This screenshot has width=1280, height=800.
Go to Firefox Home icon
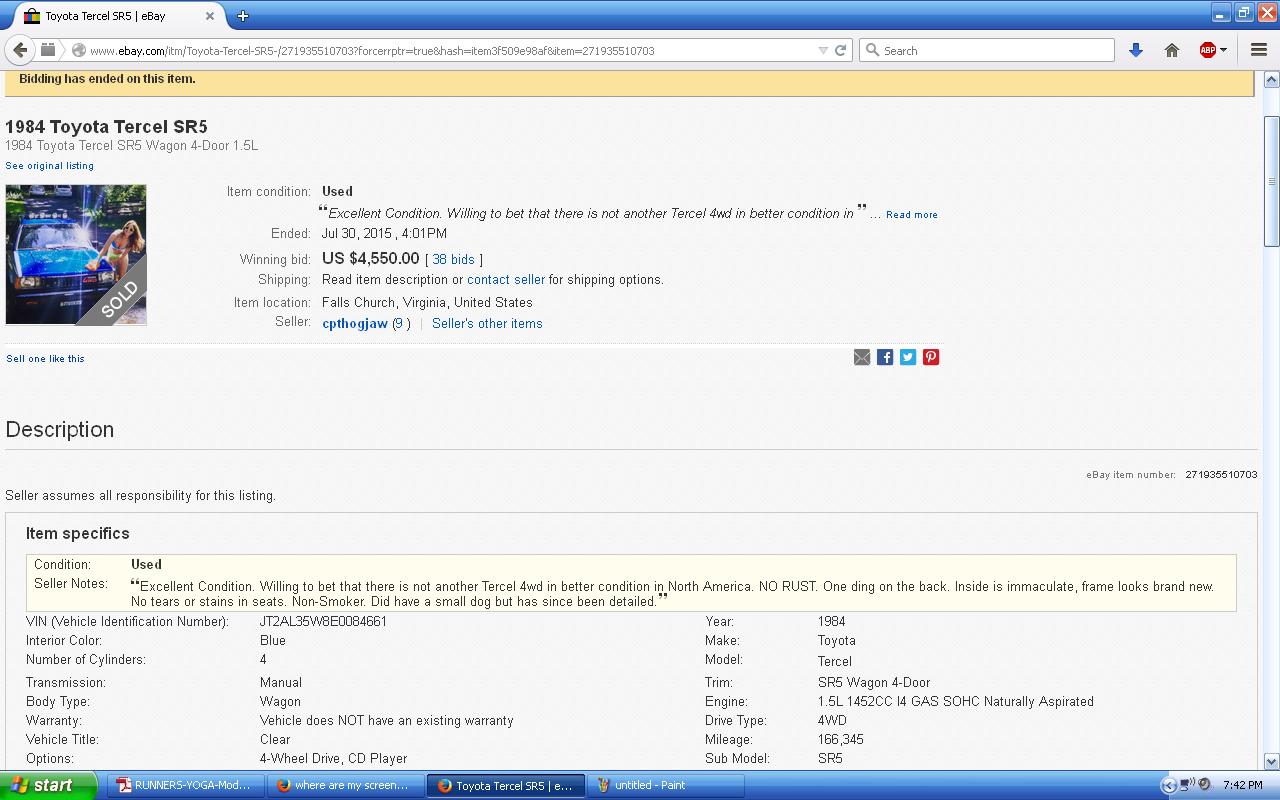1172,50
